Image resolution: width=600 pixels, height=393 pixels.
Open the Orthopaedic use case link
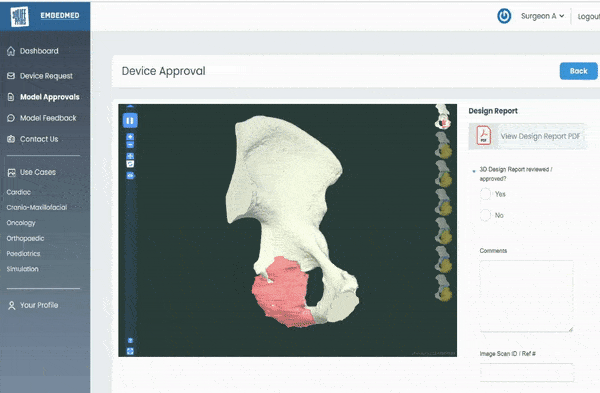(25, 238)
